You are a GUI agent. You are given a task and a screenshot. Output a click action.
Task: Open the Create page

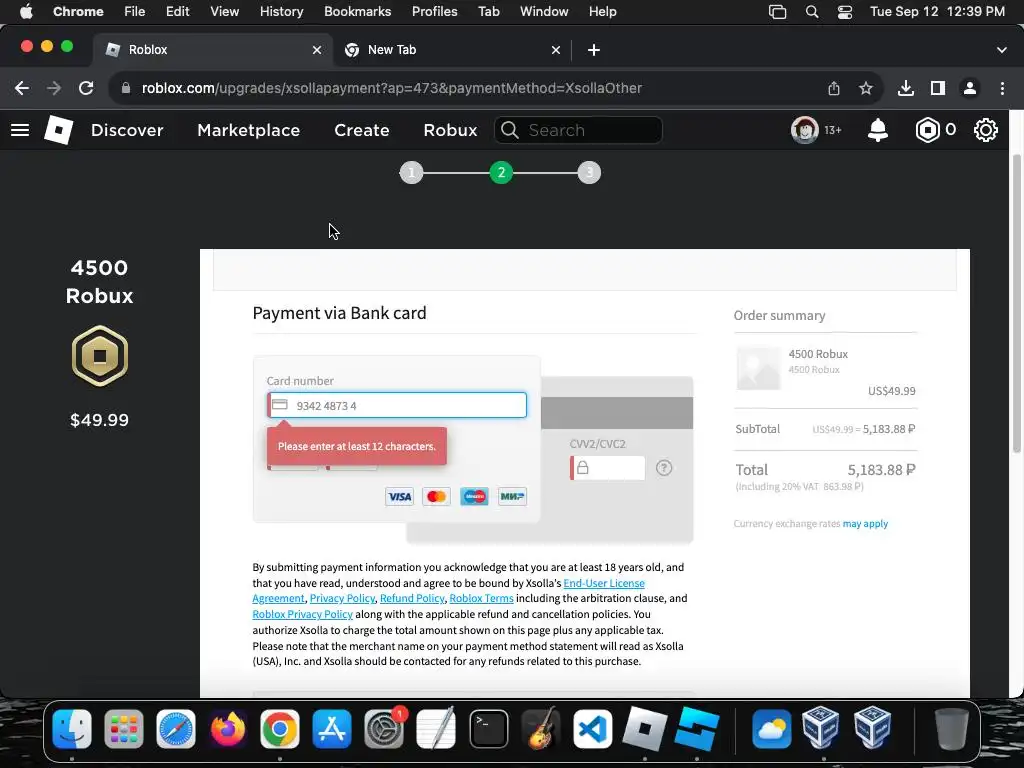(362, 130)
